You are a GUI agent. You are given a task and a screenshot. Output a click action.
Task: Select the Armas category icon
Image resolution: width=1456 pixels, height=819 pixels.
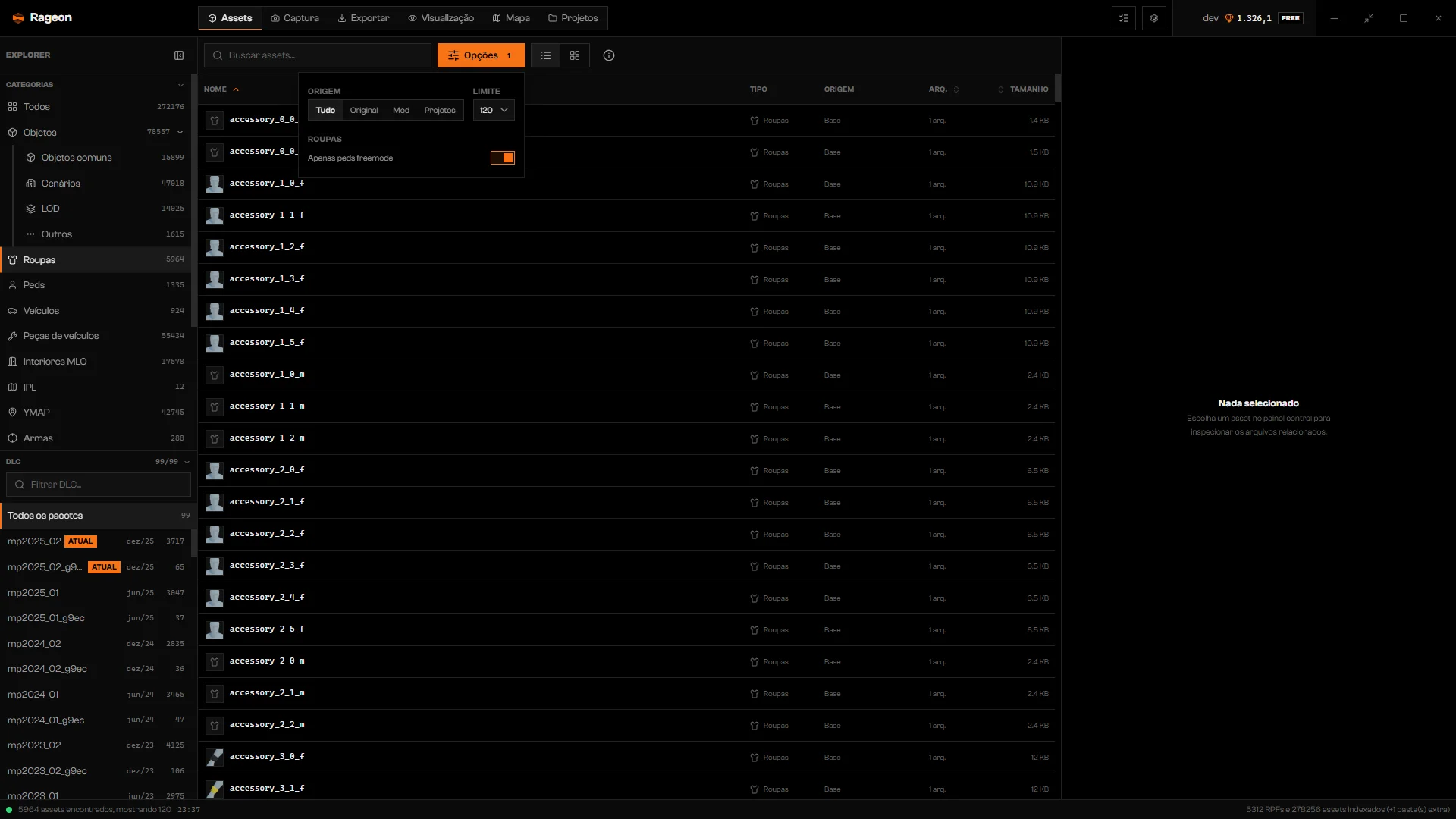[12, 438]
